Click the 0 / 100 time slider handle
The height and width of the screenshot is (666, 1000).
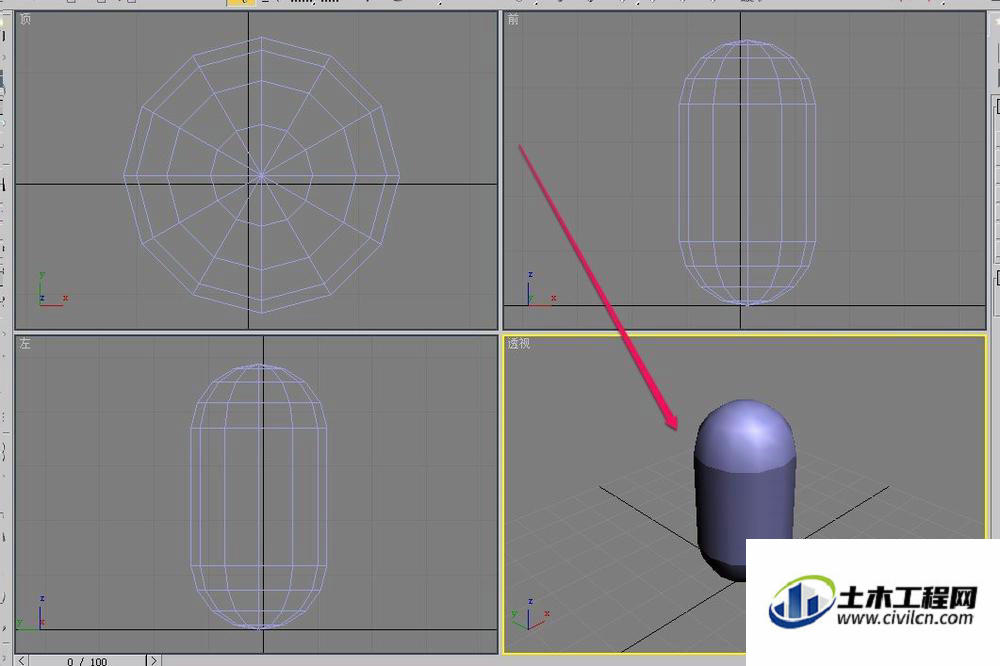(87, 661)
